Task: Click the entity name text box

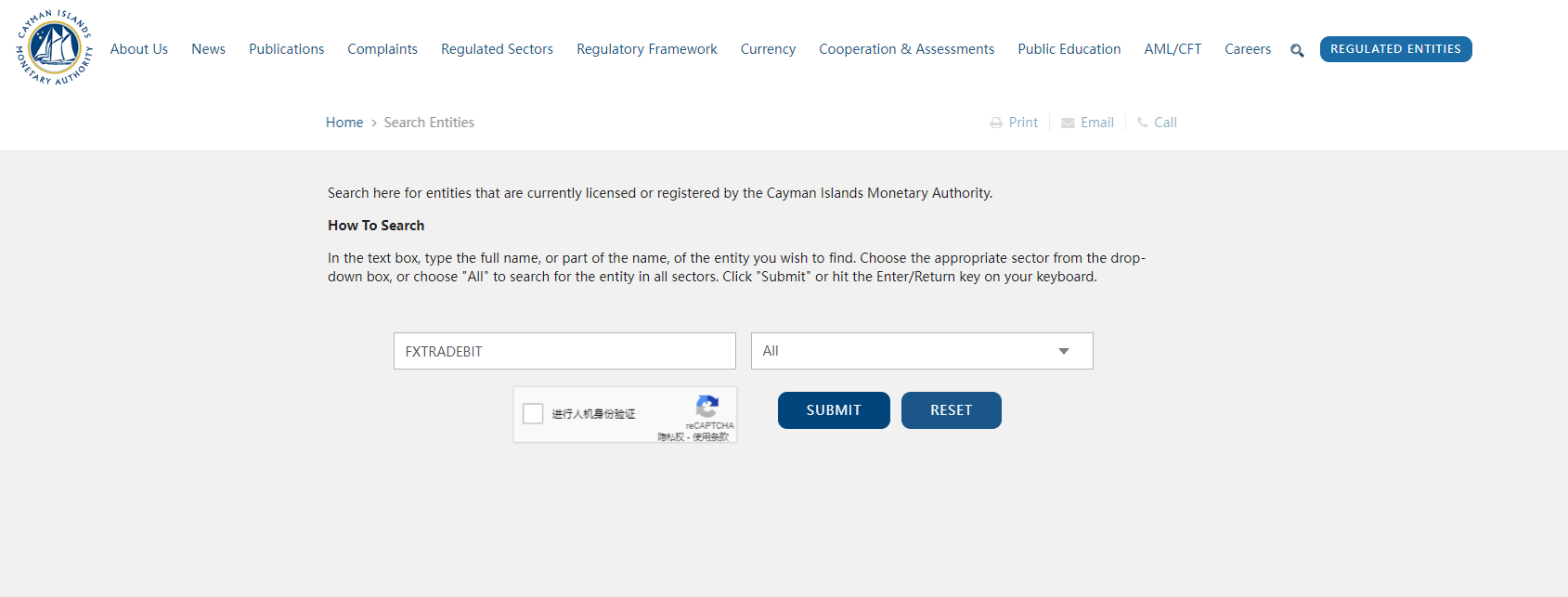Action: [x=564, y=351]
